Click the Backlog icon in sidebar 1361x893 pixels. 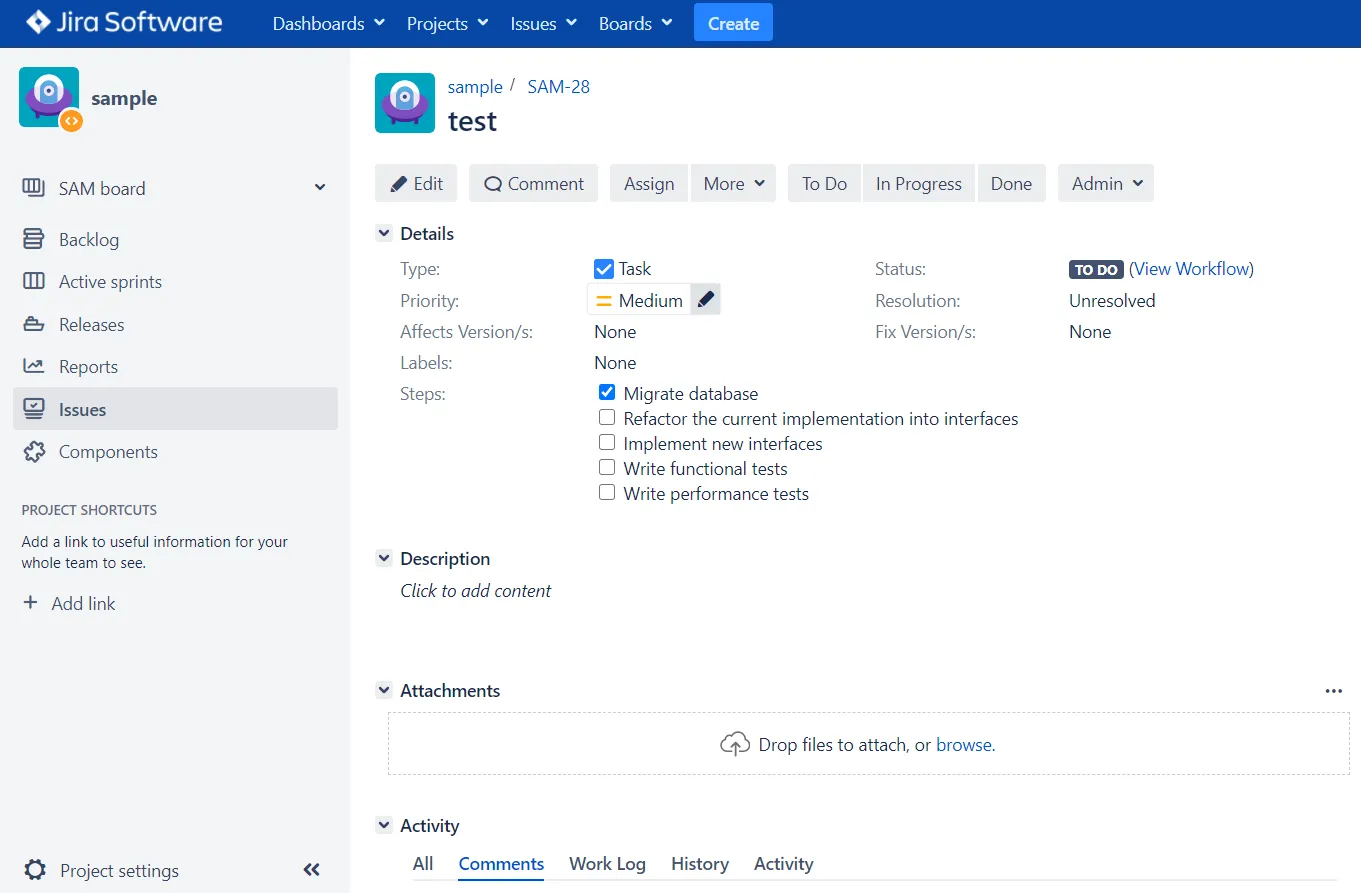(34, 239)
